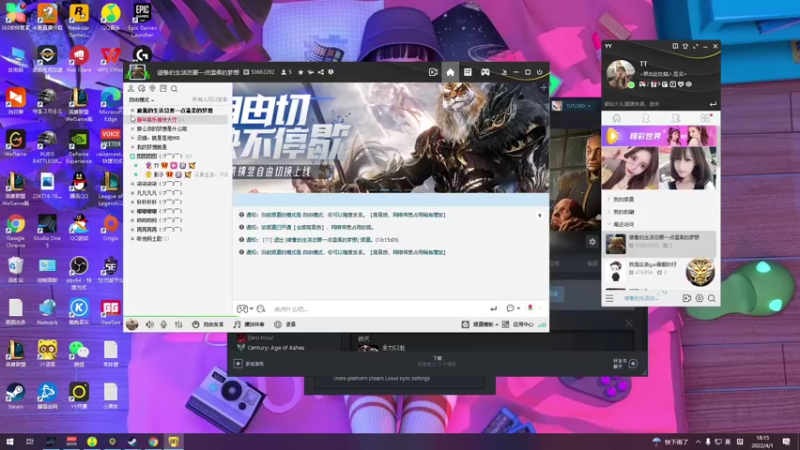Open the channel template dropdown
Viewport: 800px width, 450px height.
480,324
